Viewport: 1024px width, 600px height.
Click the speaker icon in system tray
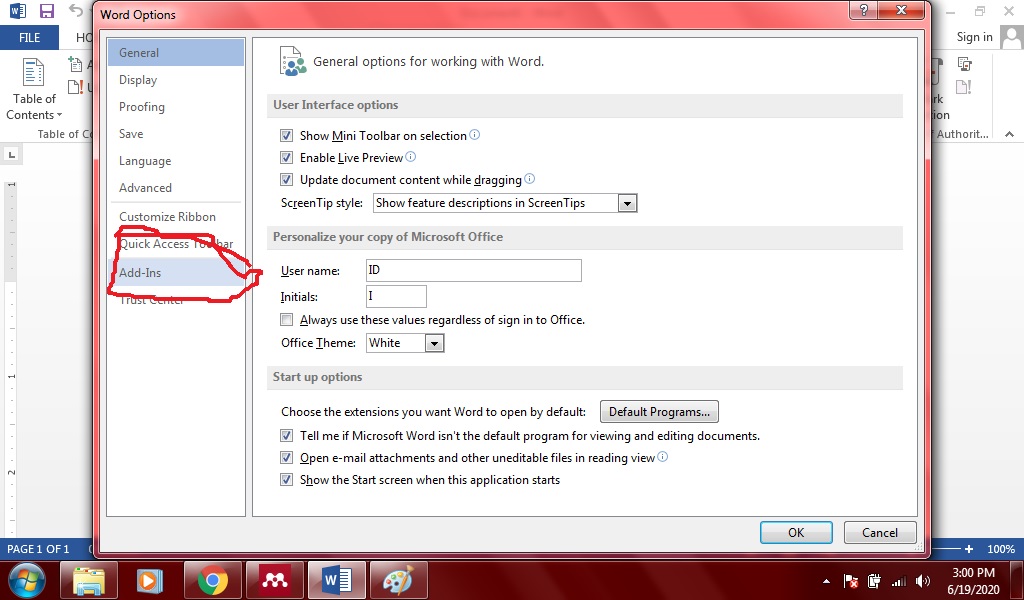click(922, 580)
